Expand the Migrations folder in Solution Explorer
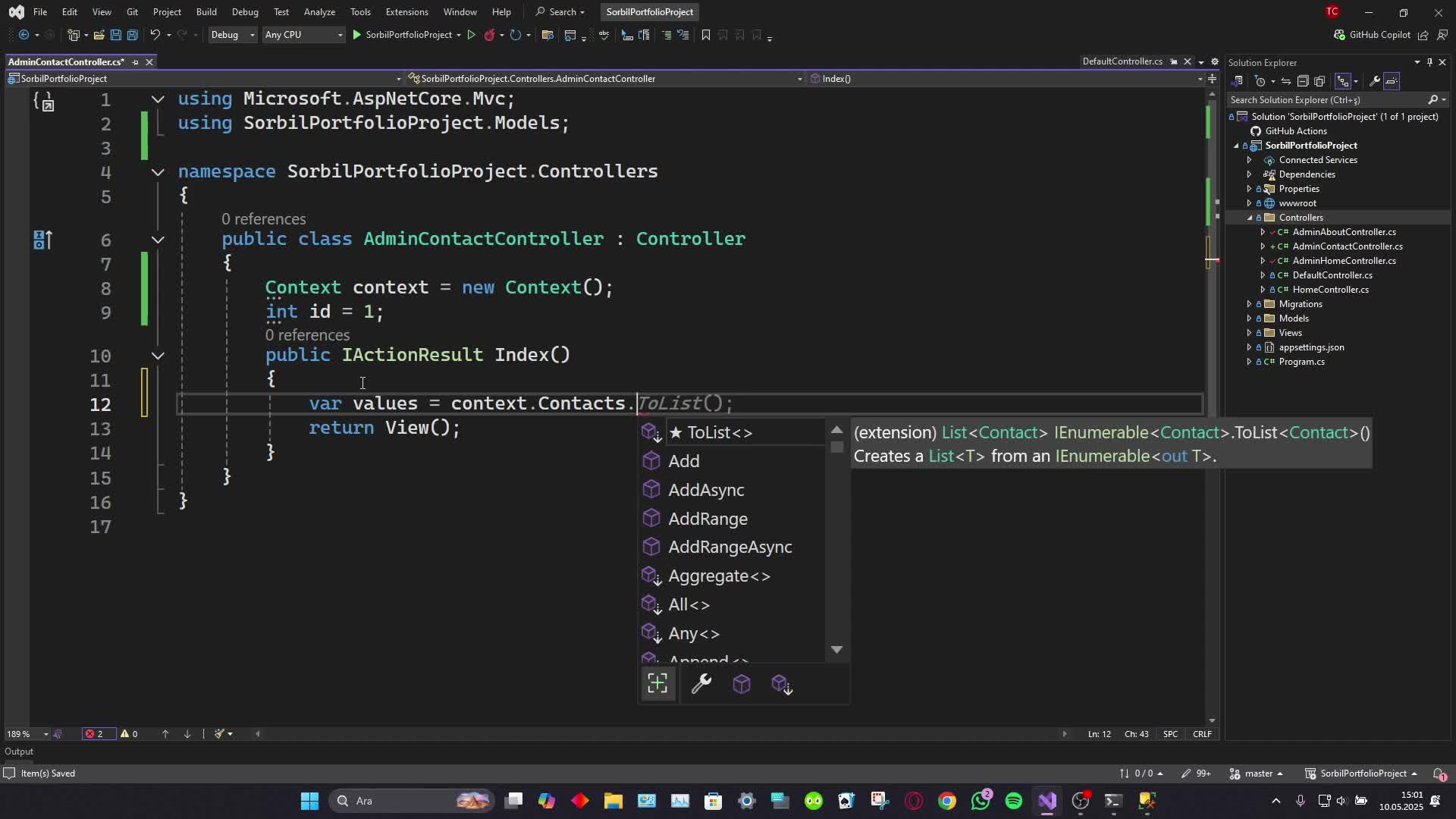Viewport: 1456px width, 819px height. (1250, 304)
